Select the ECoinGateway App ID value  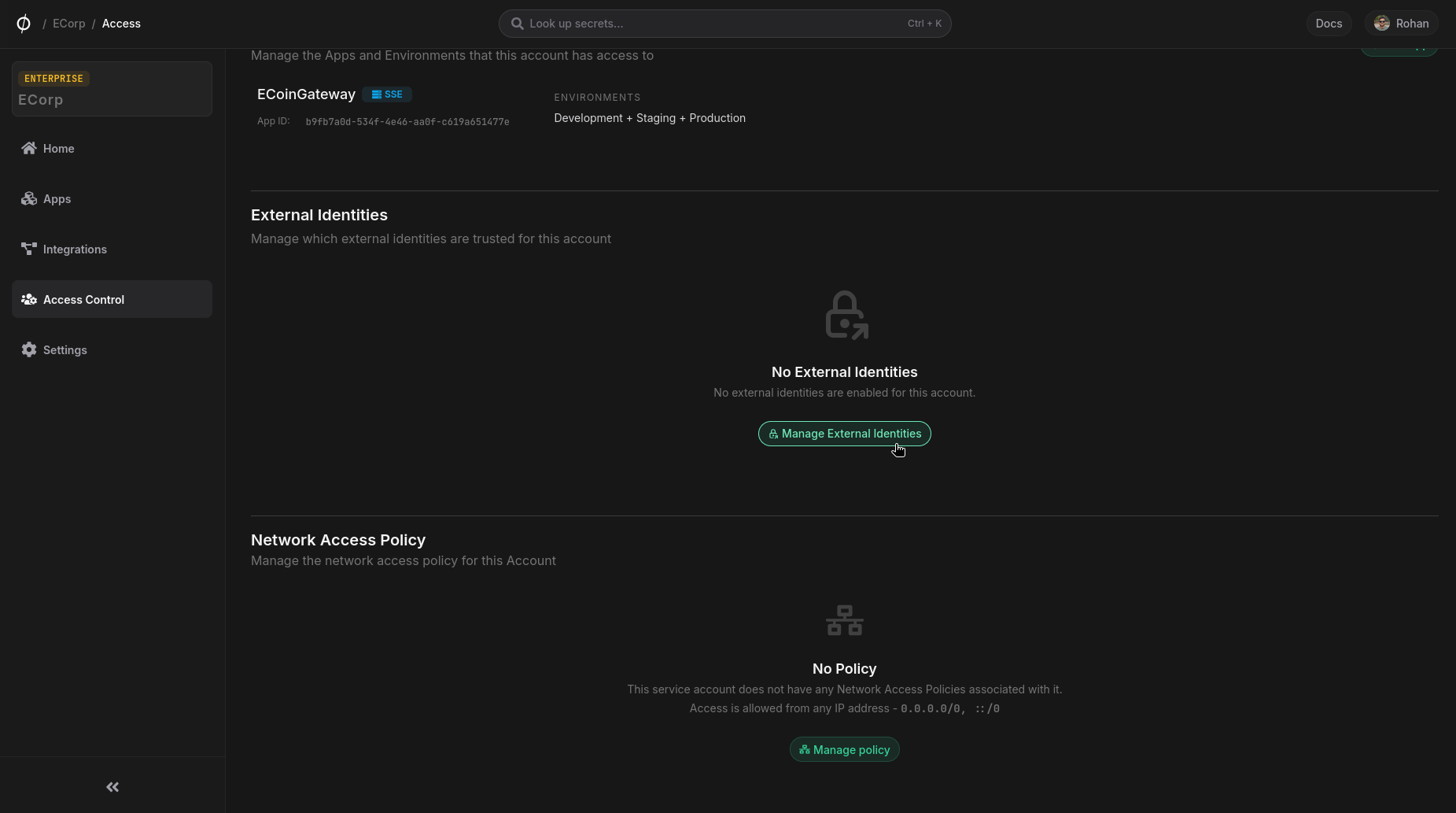pyautogui.click(x=407, y=121)
